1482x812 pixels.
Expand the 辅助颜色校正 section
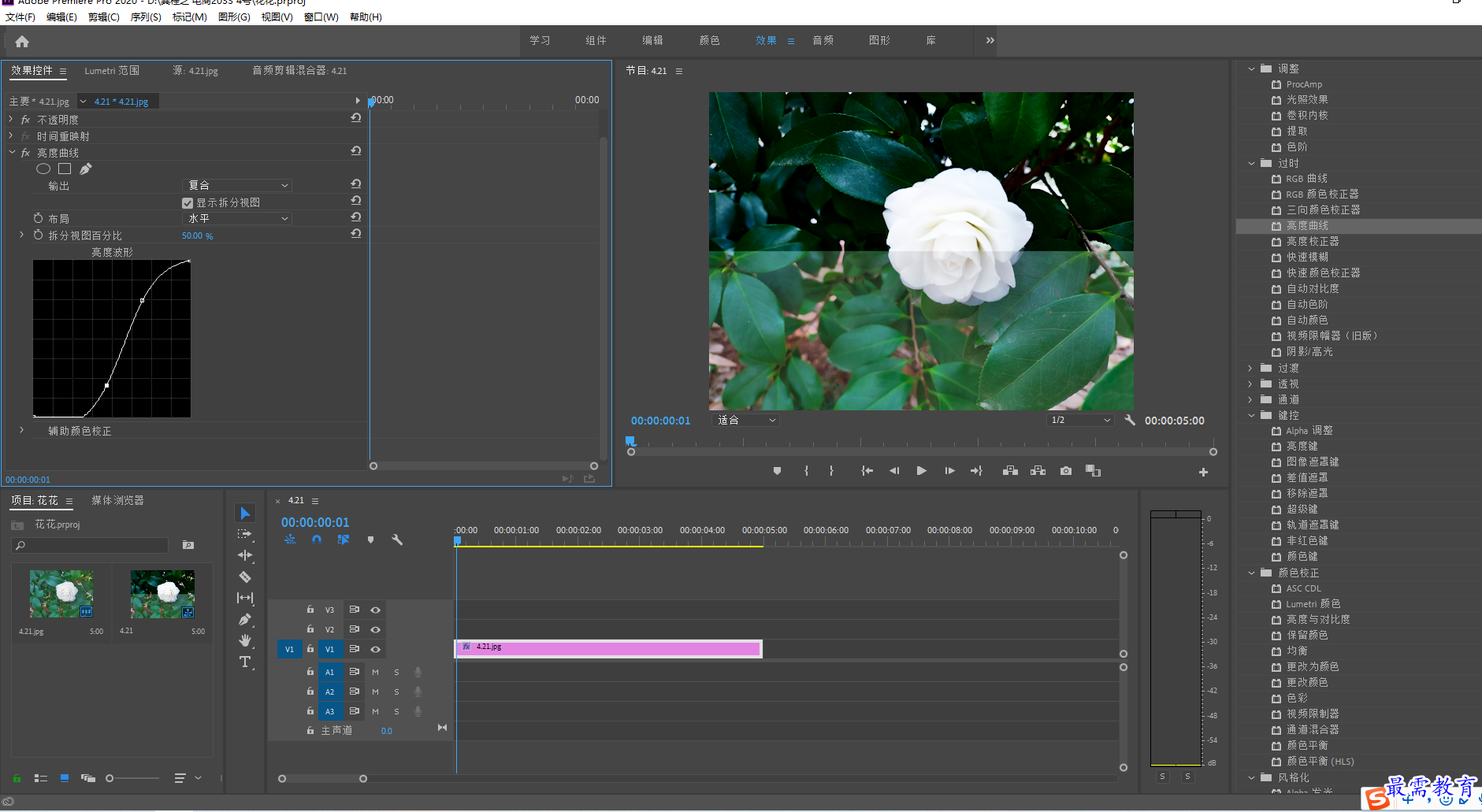pos(21,430)
